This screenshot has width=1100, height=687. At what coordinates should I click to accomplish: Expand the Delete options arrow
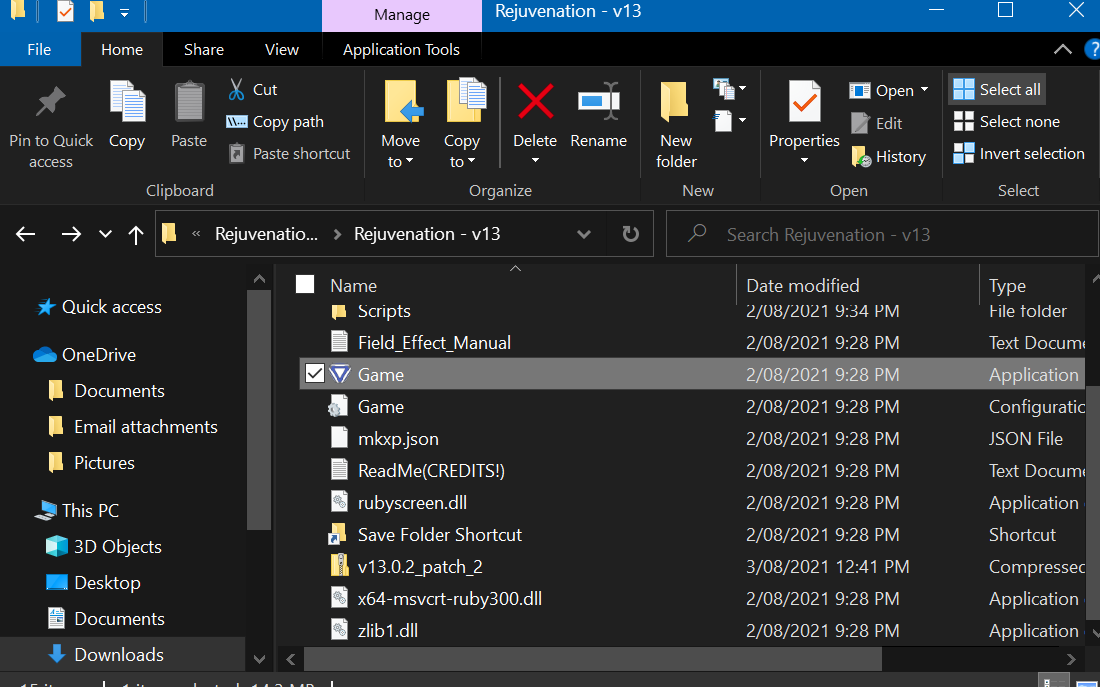[x=535, y=161]
